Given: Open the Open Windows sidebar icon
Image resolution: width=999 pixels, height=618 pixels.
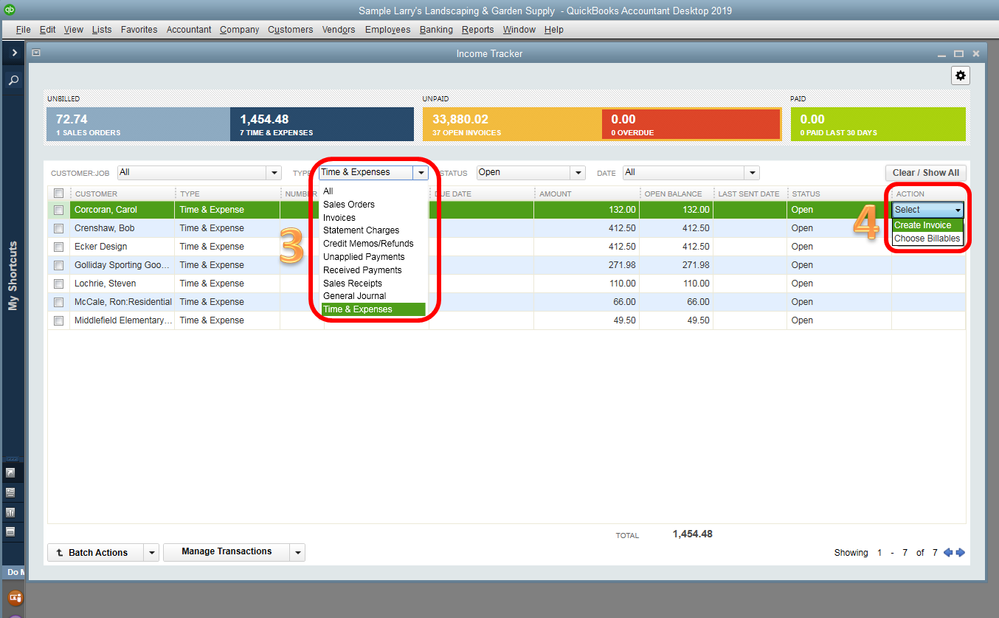Looking at the screenshot, I should tap(10, 531).
